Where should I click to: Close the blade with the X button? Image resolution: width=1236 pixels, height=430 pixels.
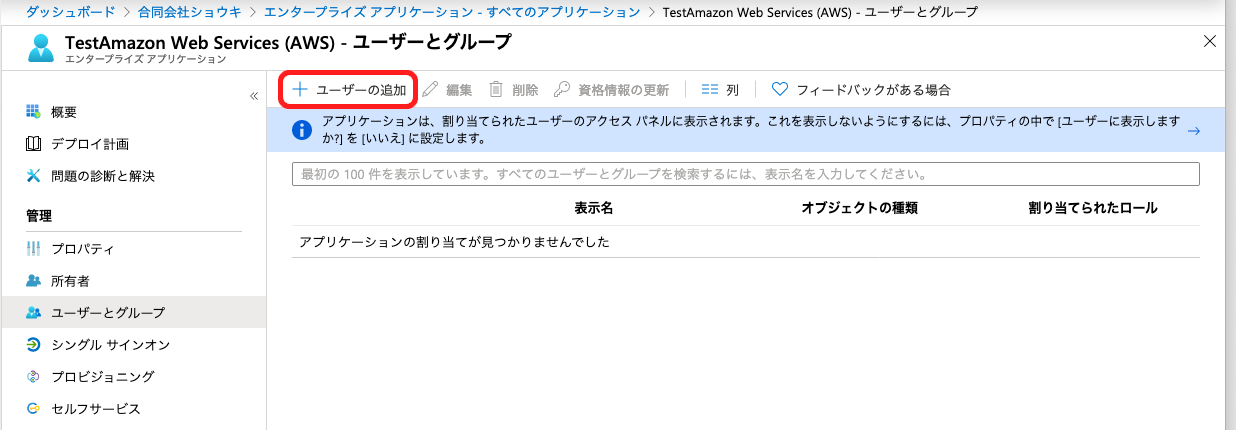[1210, 41]
